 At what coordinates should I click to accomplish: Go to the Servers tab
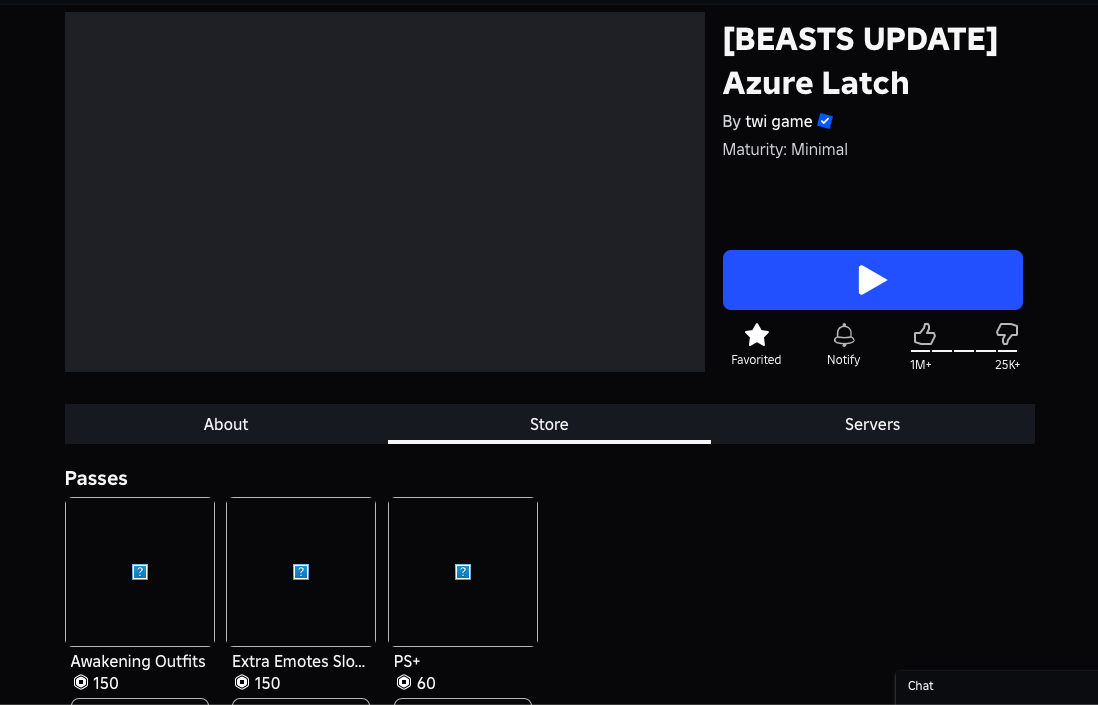pos(872,424)
